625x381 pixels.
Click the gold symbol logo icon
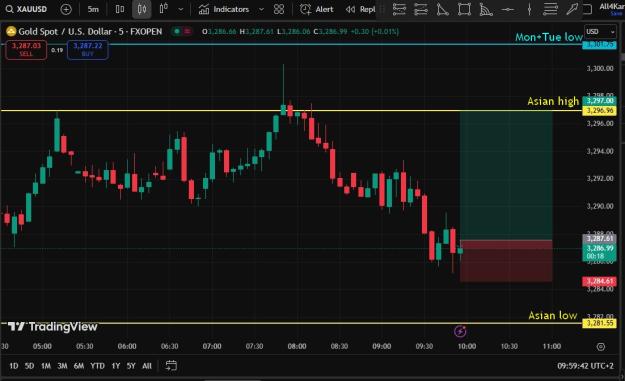[x=11, y=31]
